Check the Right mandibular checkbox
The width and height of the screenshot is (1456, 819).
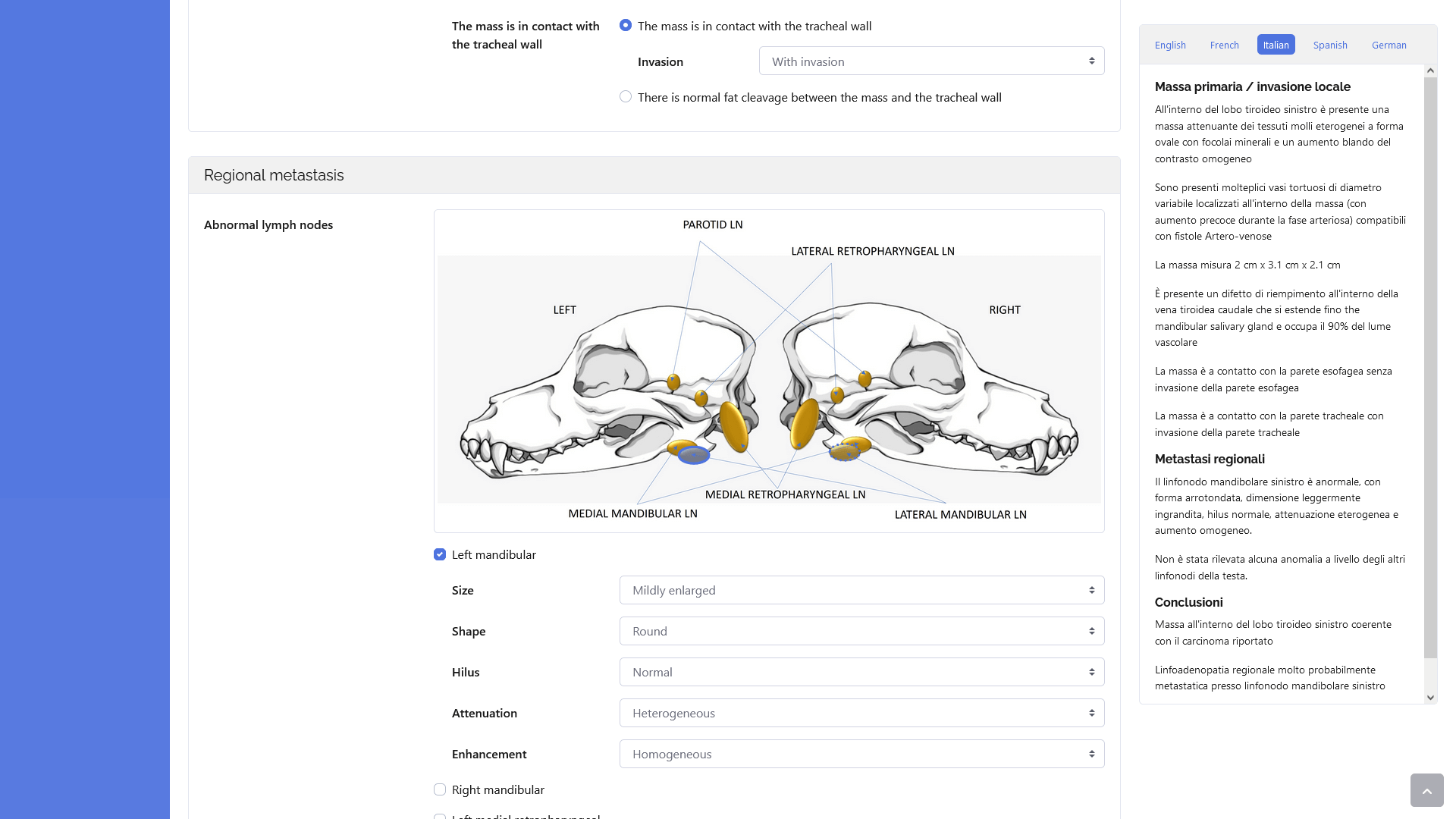(440, 789)
